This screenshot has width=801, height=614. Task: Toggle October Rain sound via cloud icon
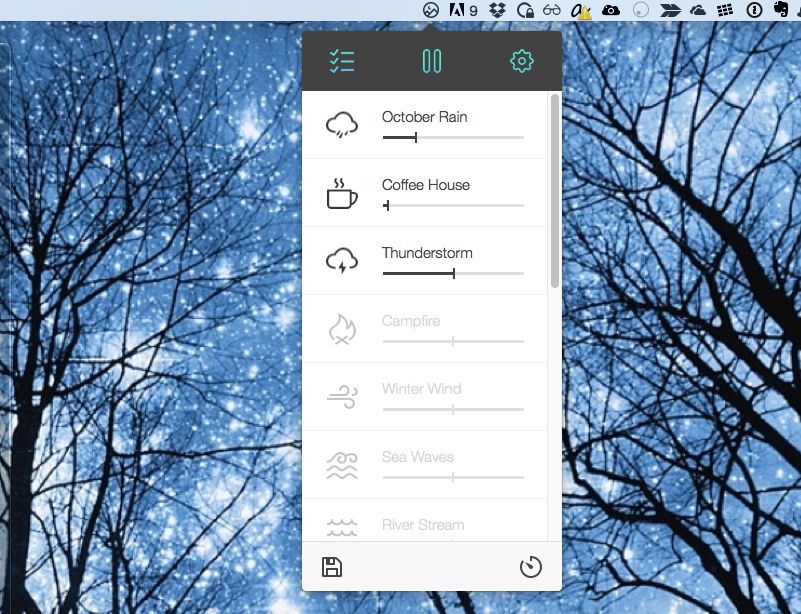[x=342, y=125]
